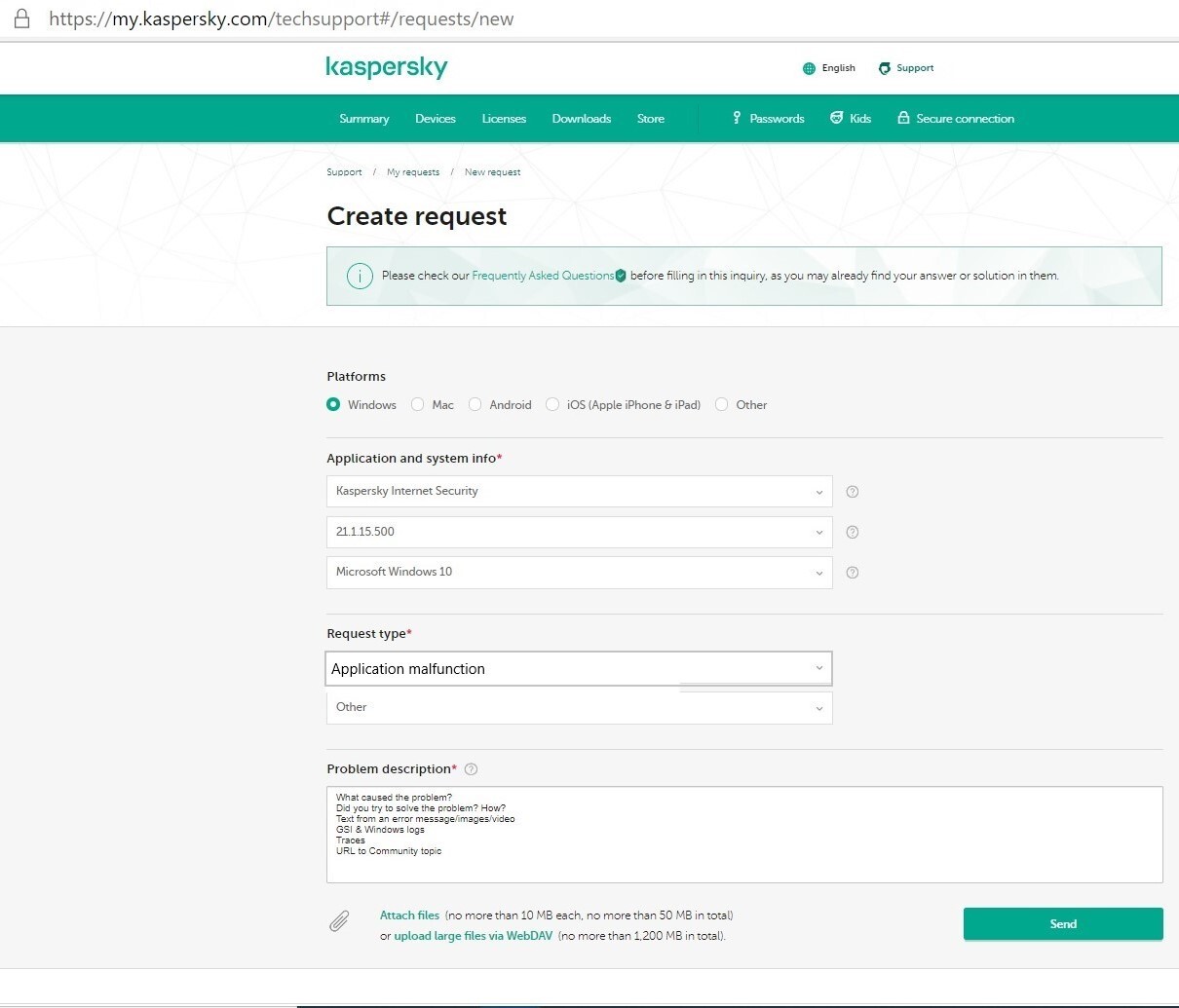The image size is (1179, 1008).
Task: Click the My requests breadcrumb link
Action: pos(413,172)
